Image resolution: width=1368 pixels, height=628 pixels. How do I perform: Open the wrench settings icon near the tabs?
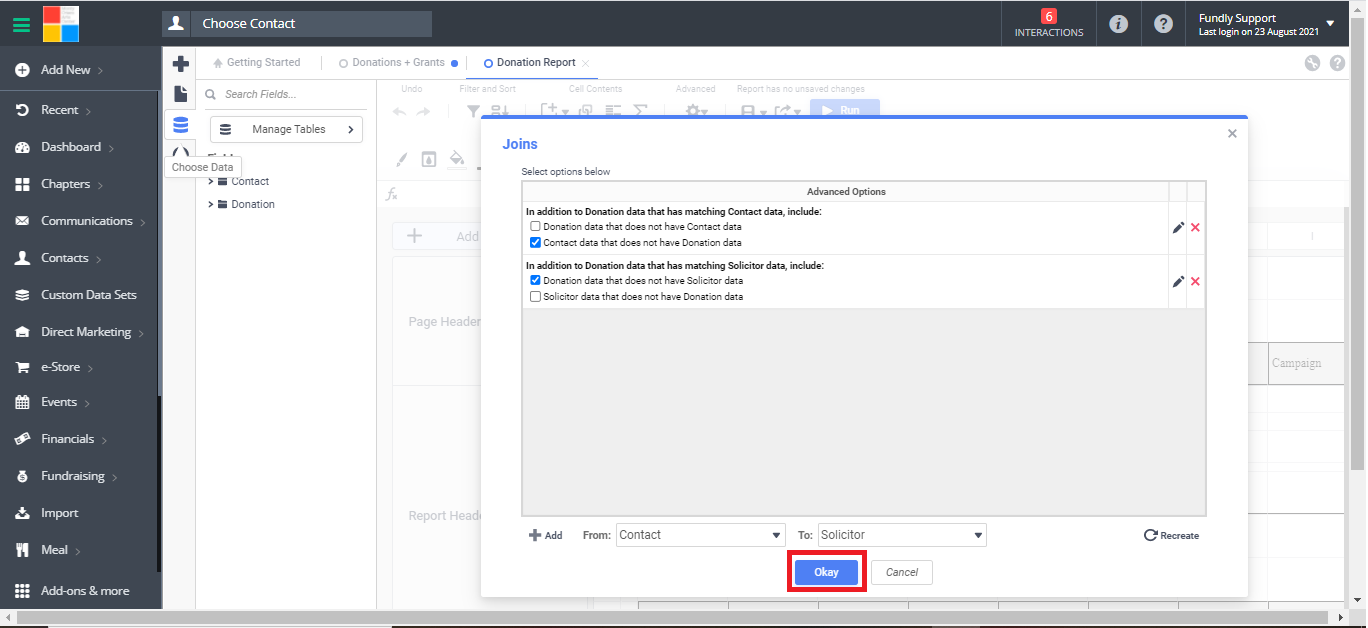[1313, 63]
